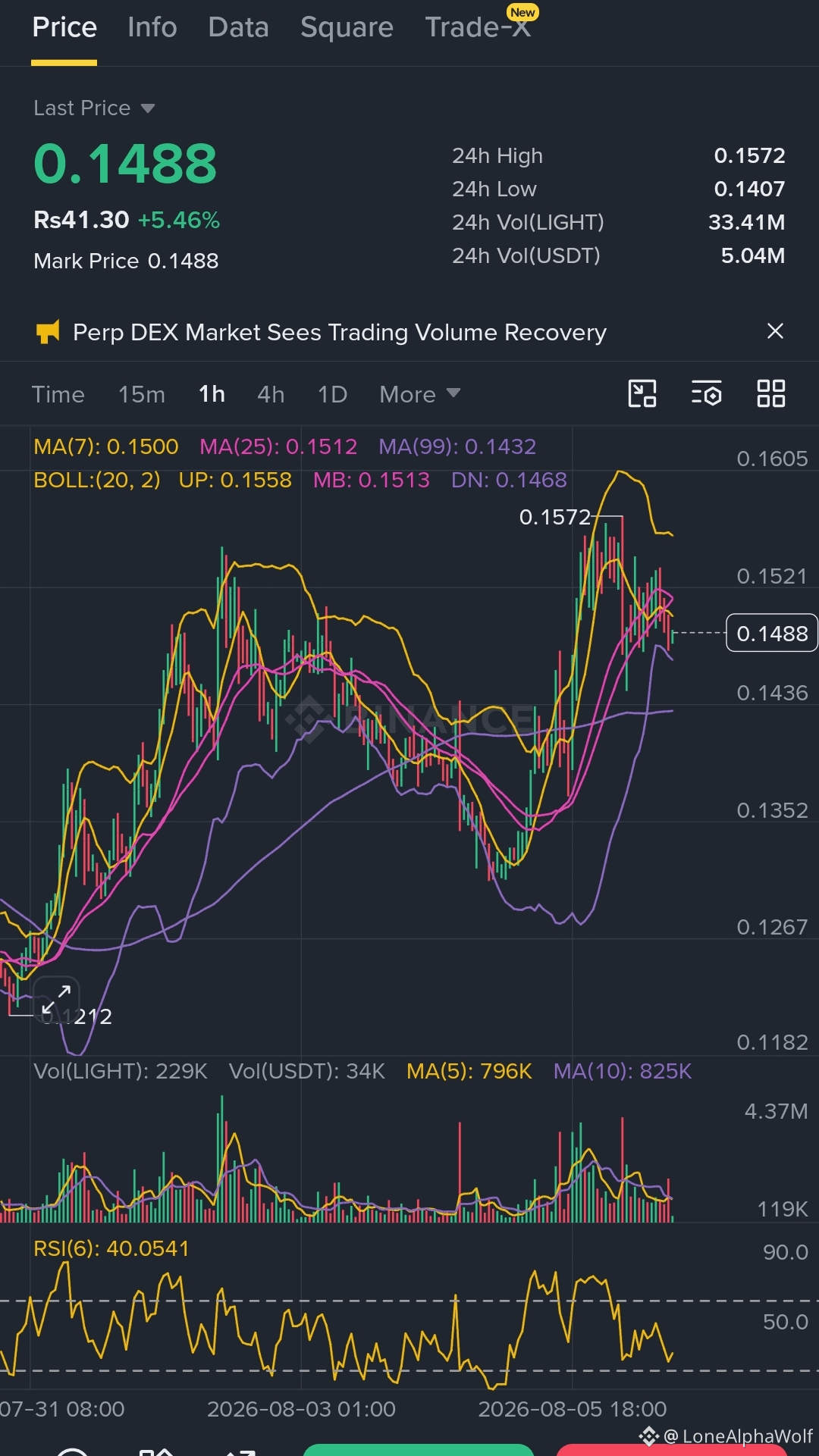Click the MA(7): 0.1500 indicator label
This screenshot has width=819, height=1456.
[x=106, y=446]
